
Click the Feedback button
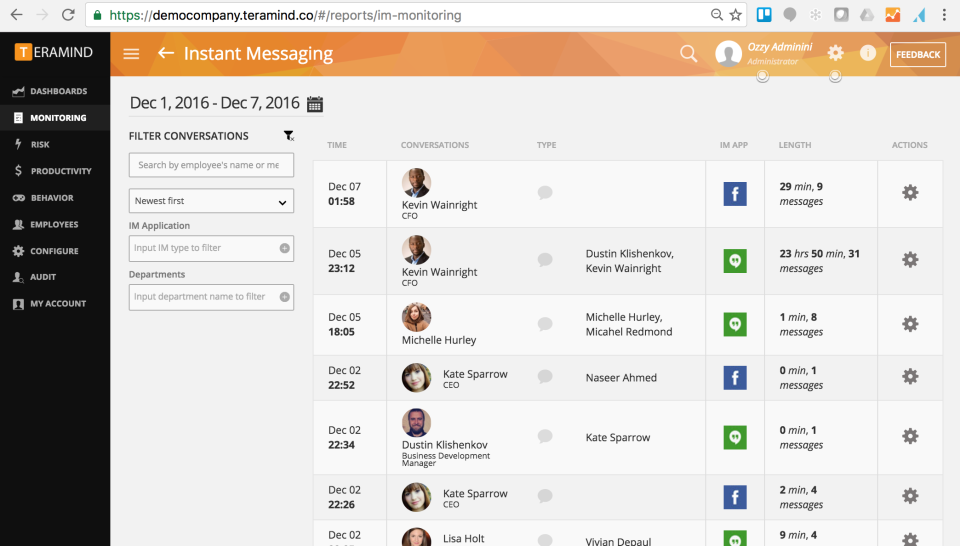click(x=917, y=55)
